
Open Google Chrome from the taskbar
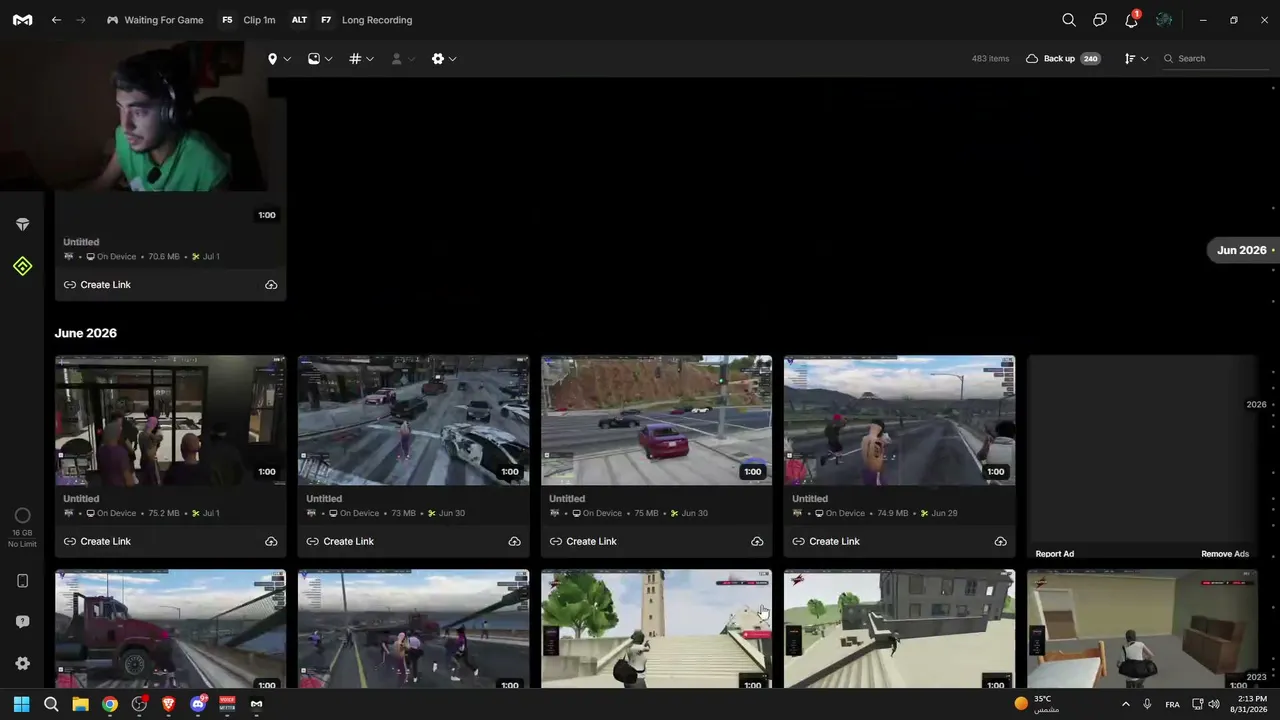[x=110, y=704]
